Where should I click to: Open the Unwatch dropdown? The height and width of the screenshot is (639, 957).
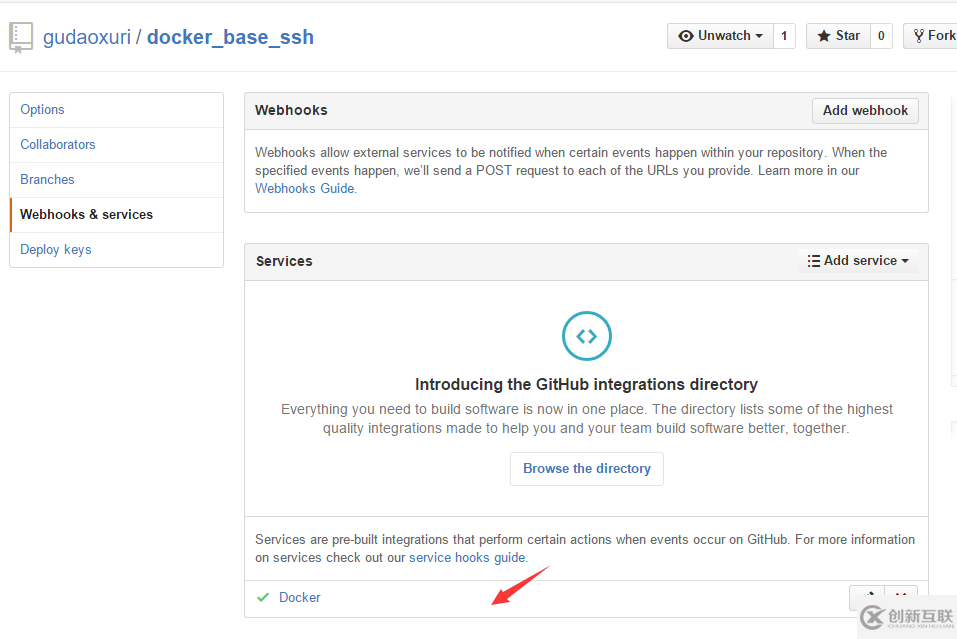coord(720,36)
